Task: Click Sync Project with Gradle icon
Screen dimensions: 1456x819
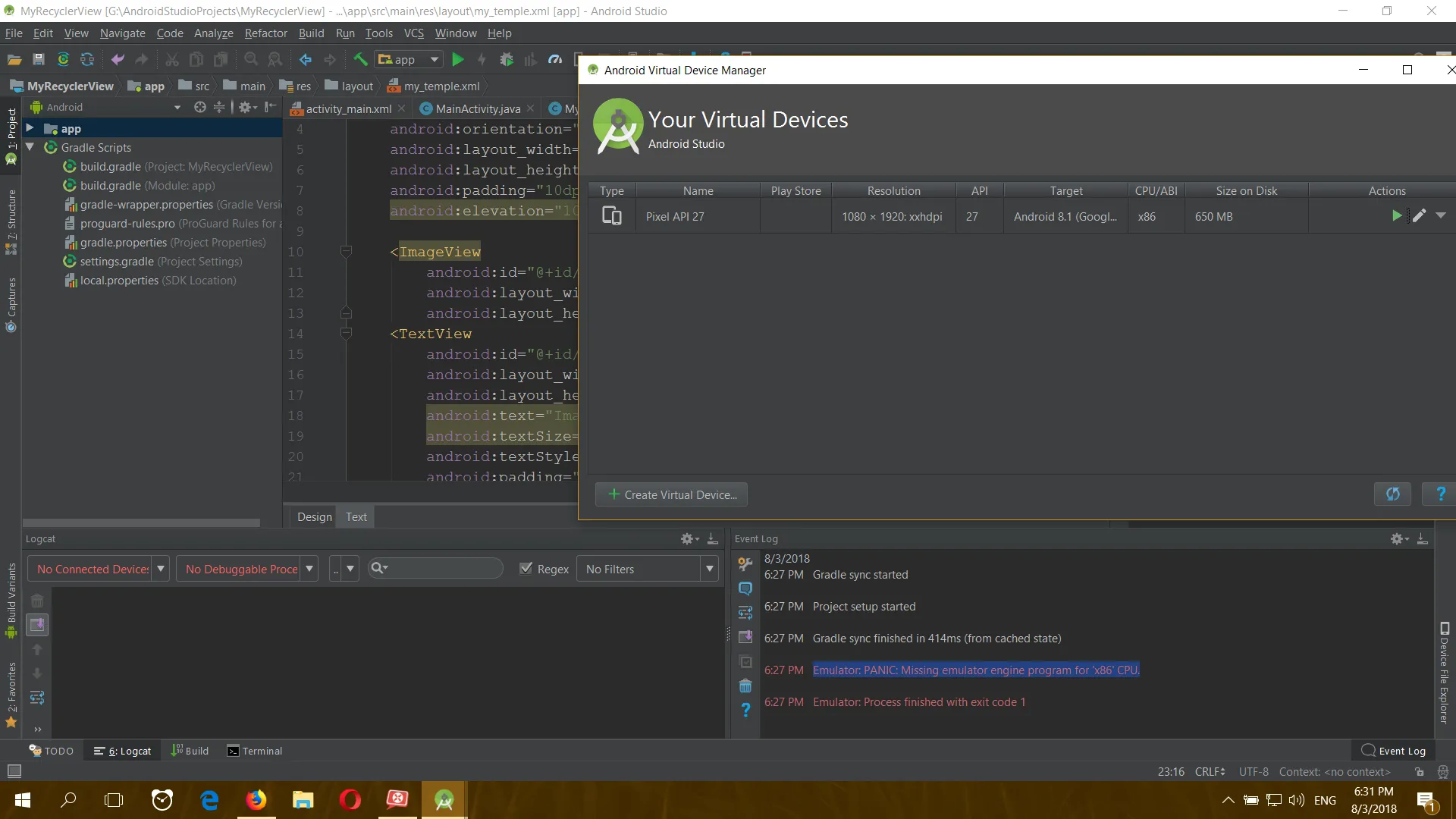Action: point(63,59)
